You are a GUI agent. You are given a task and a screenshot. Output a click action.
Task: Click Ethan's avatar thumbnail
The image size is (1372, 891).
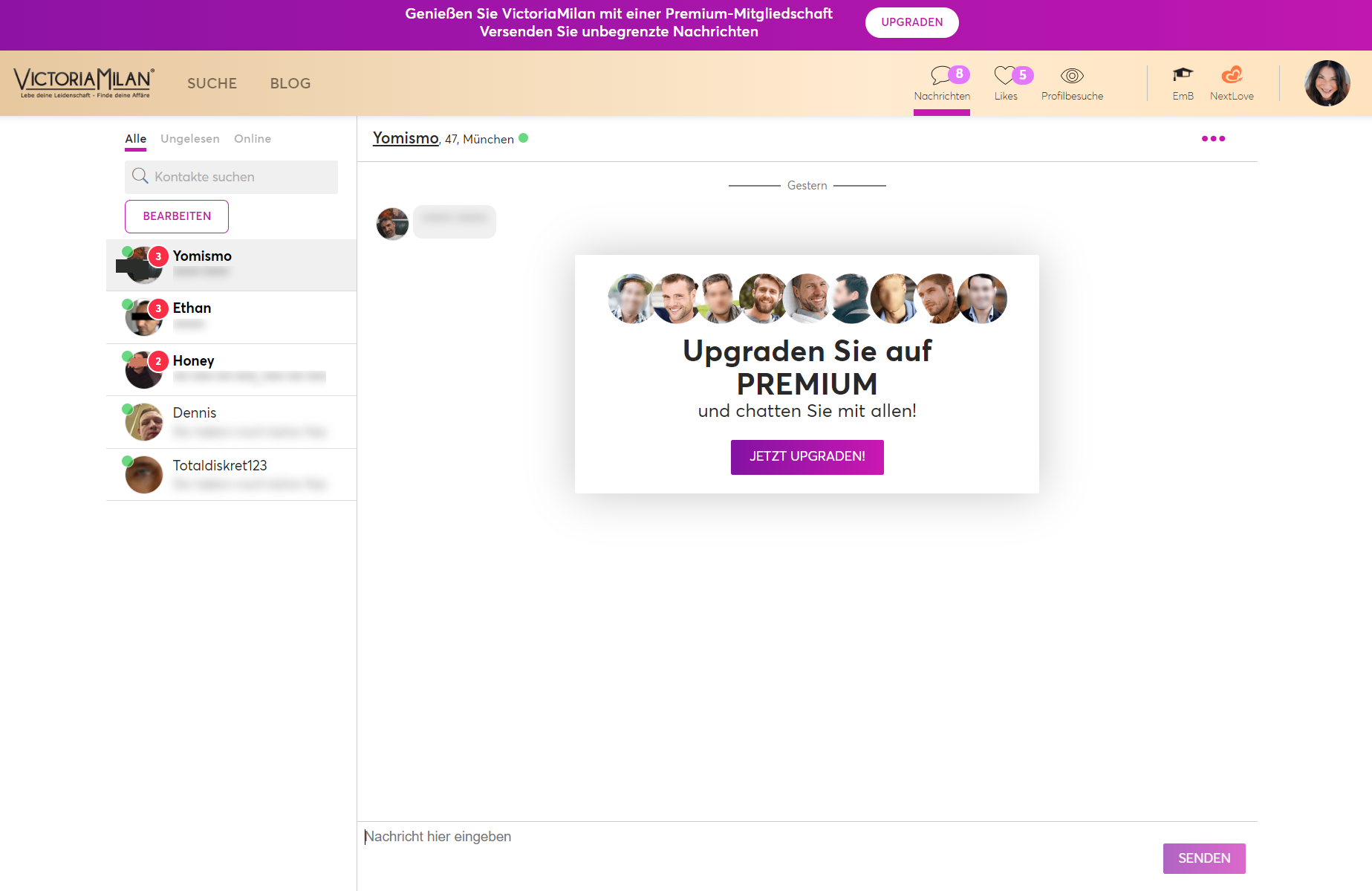pos(143,318)
